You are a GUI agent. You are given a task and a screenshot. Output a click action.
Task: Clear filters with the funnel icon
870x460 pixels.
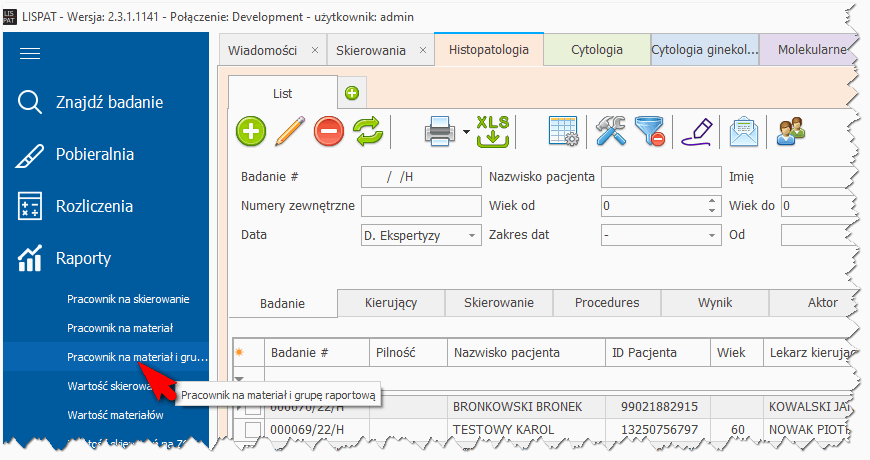click(649, 131)
